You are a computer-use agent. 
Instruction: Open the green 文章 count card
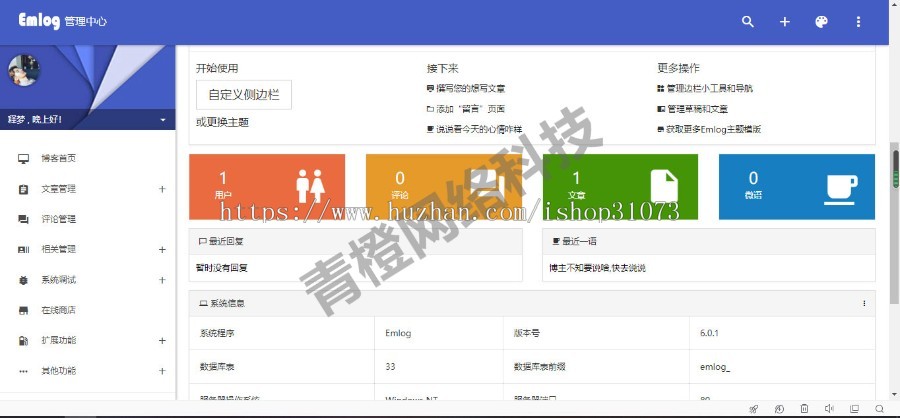click(620, 187)
